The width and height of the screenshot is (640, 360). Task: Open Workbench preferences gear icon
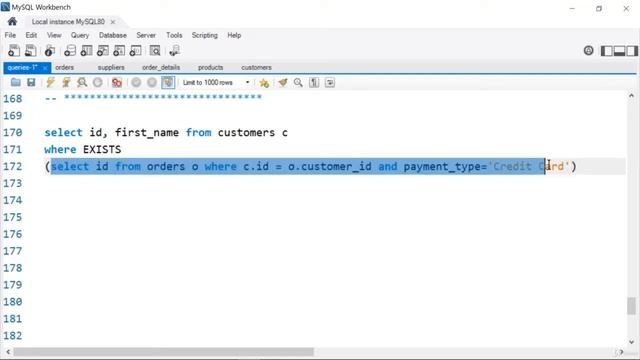[588, 51]
